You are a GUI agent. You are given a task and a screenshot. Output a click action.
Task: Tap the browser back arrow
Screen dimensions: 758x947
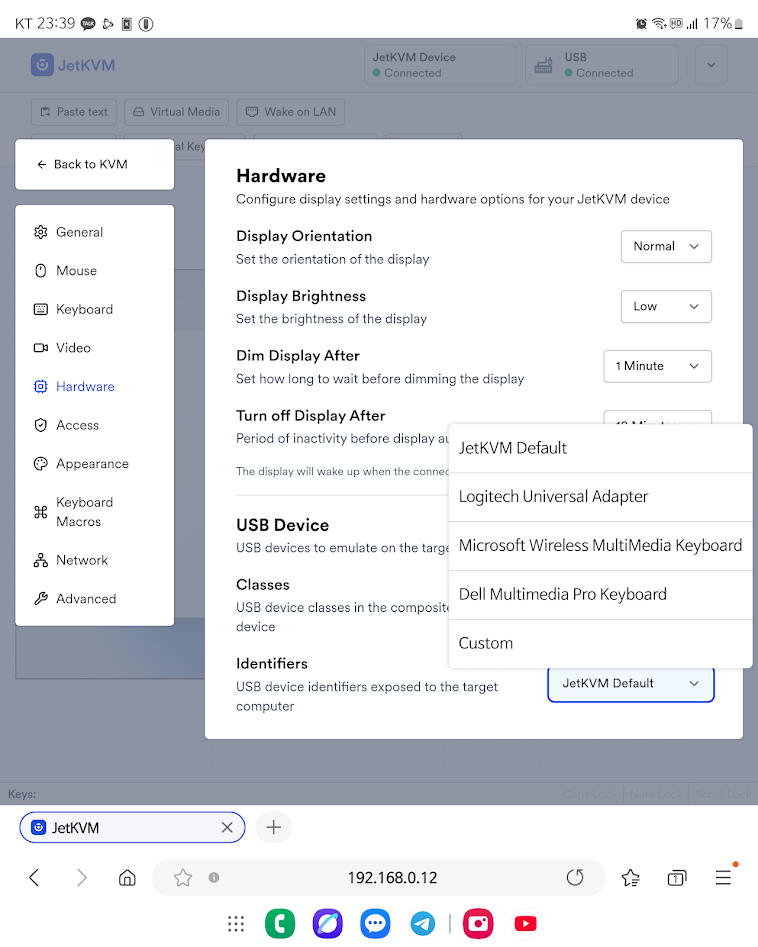[34, 878]
